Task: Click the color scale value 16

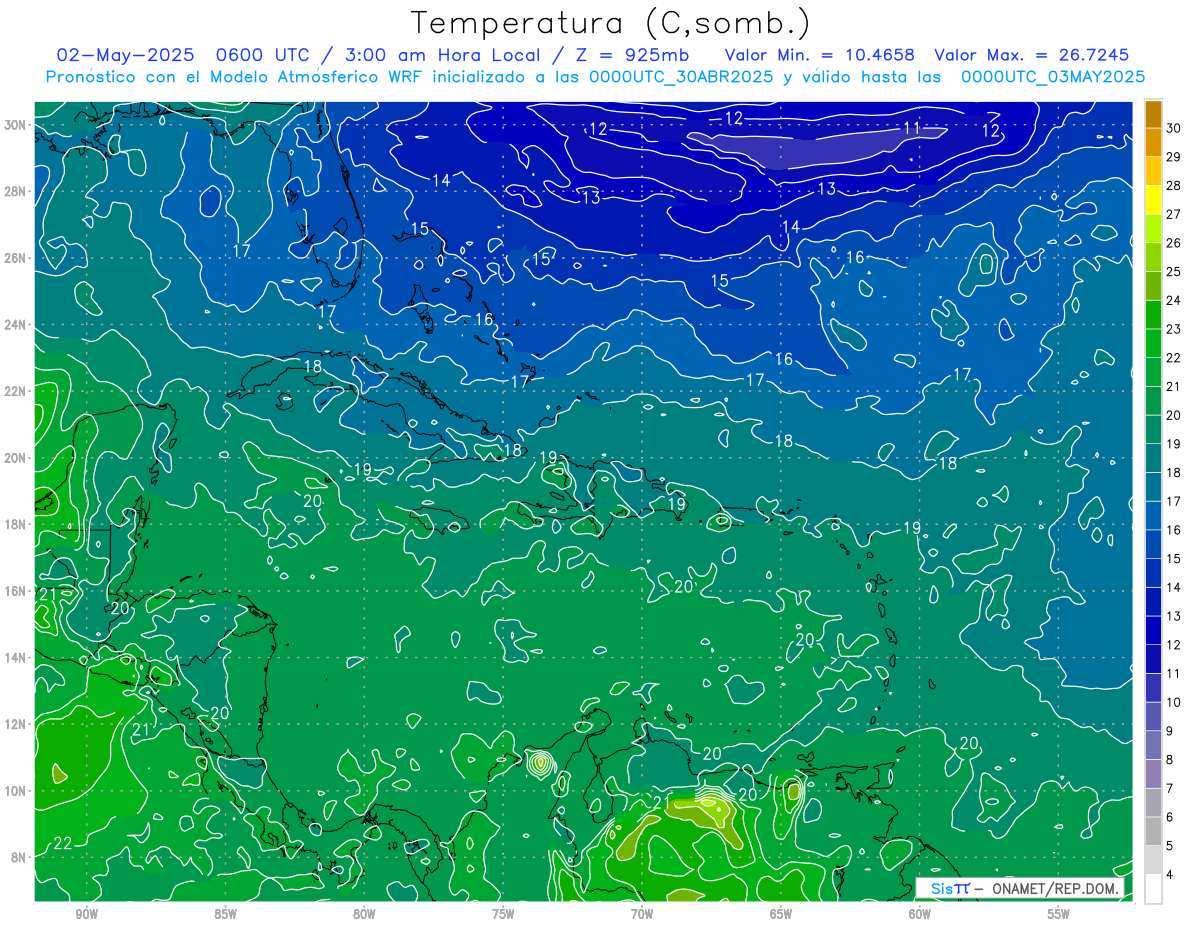Action: pos(1174,530)
